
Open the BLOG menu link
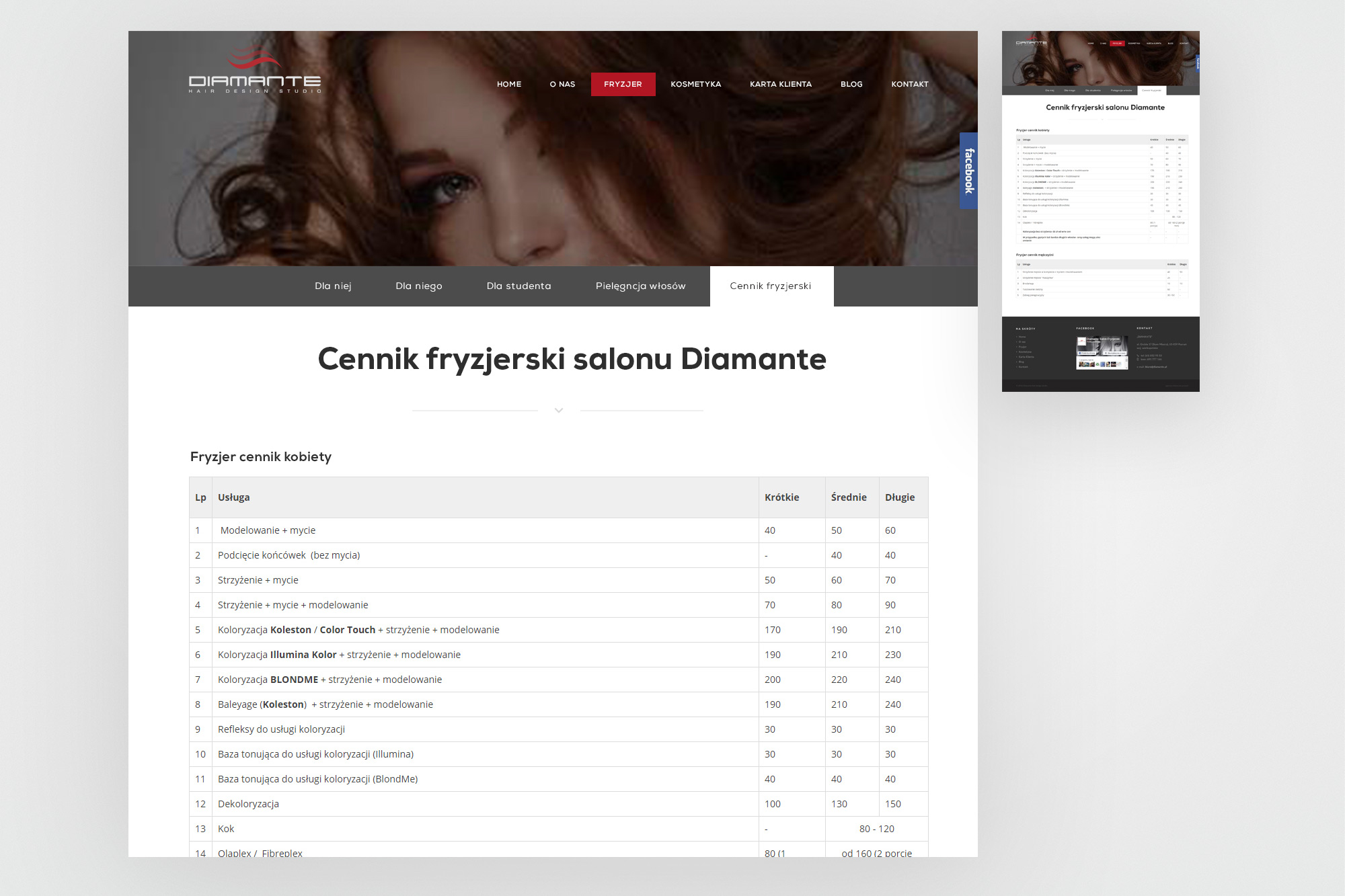(851, 84)
